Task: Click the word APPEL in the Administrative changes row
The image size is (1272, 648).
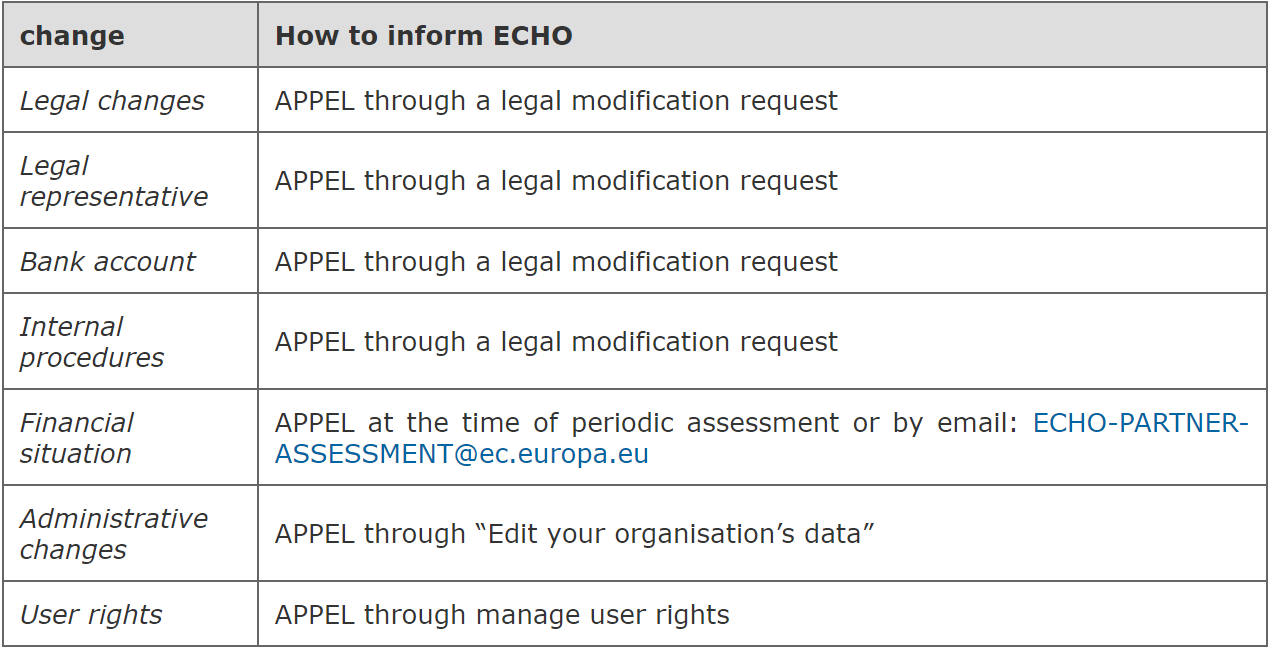Action: click(314, 534)
